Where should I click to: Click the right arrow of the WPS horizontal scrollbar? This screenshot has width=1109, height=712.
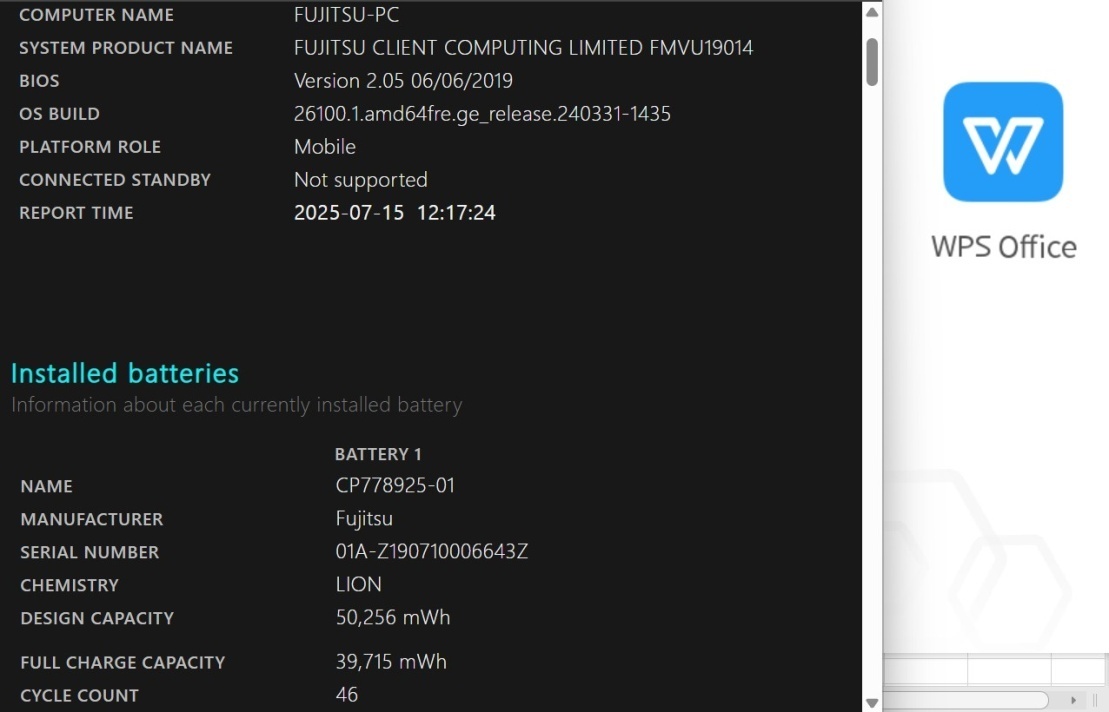1073,700
